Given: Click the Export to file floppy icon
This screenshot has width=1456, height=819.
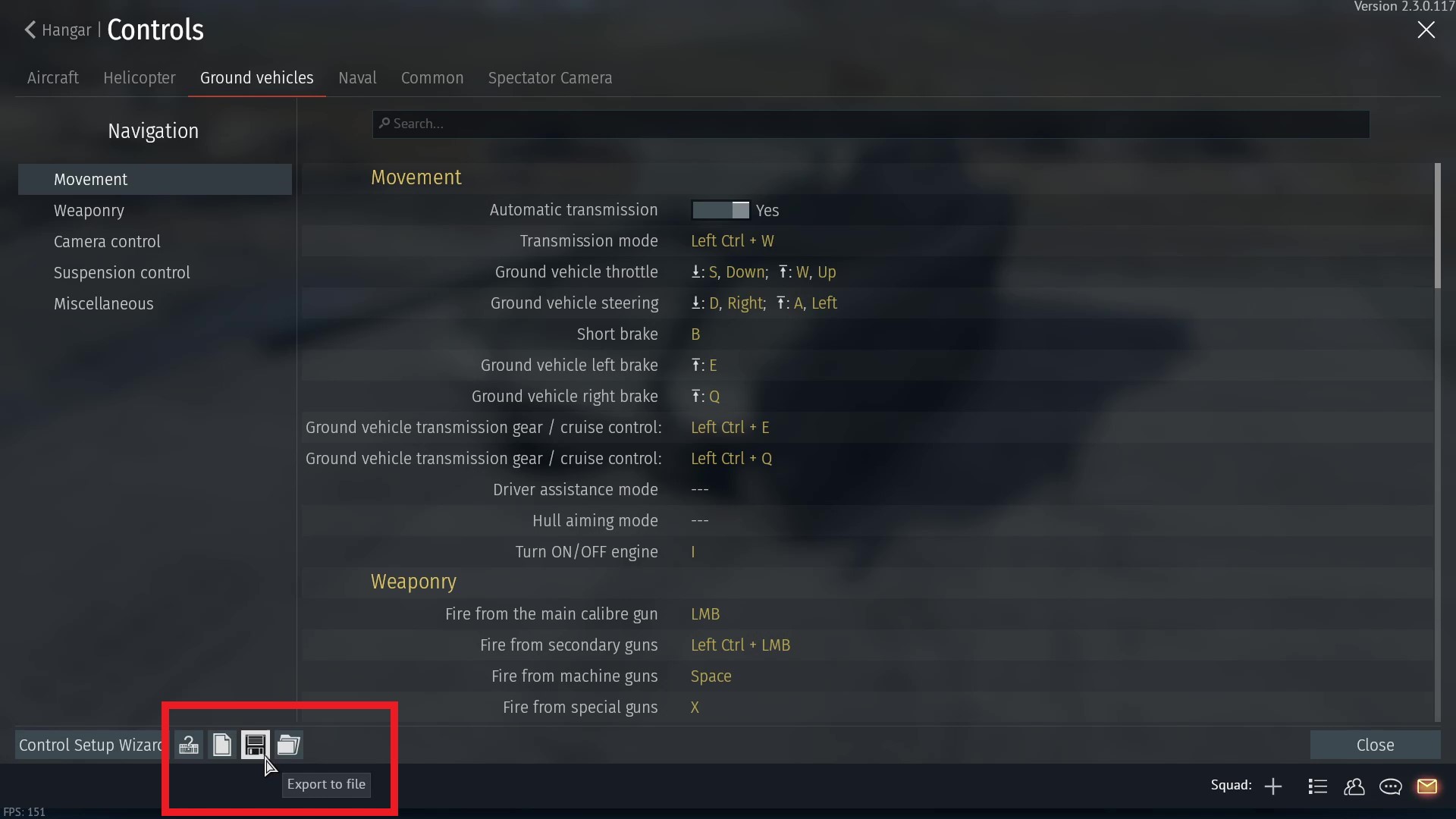Looking at the screenshot, I should (255, 745).
